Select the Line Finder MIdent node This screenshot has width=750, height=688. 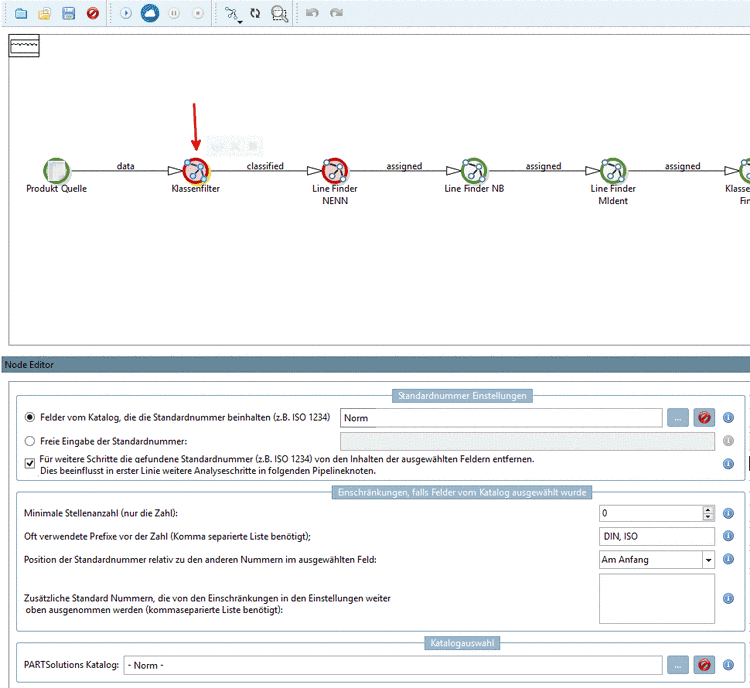613,171
